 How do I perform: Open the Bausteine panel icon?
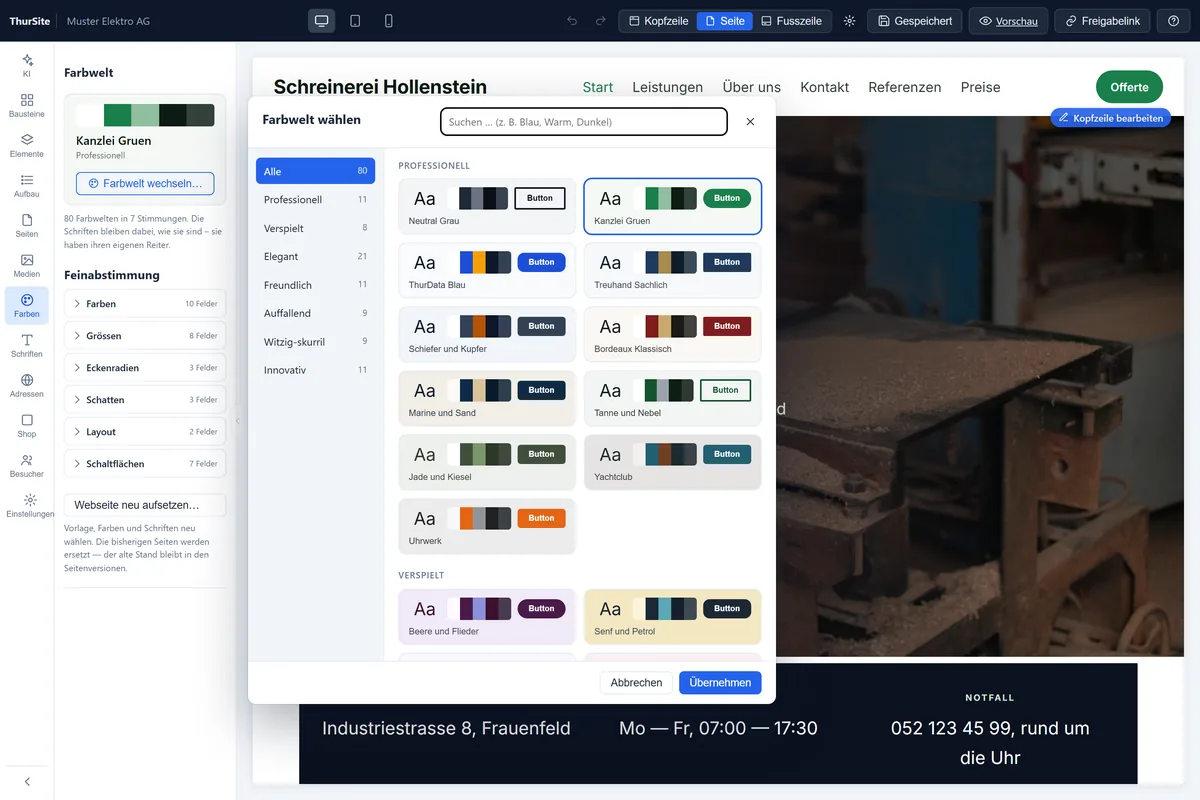27,105
